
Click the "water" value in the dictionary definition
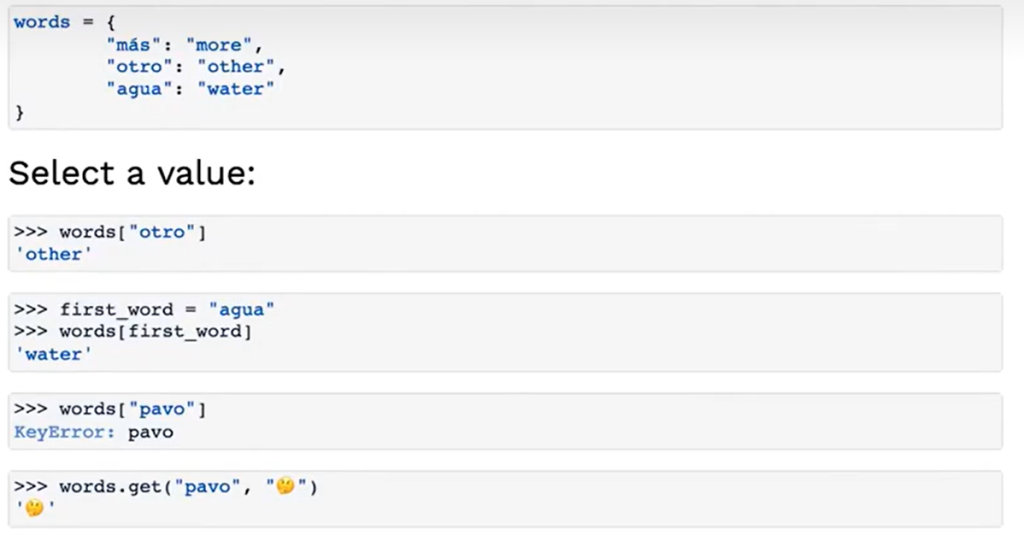tap(236, 89)
